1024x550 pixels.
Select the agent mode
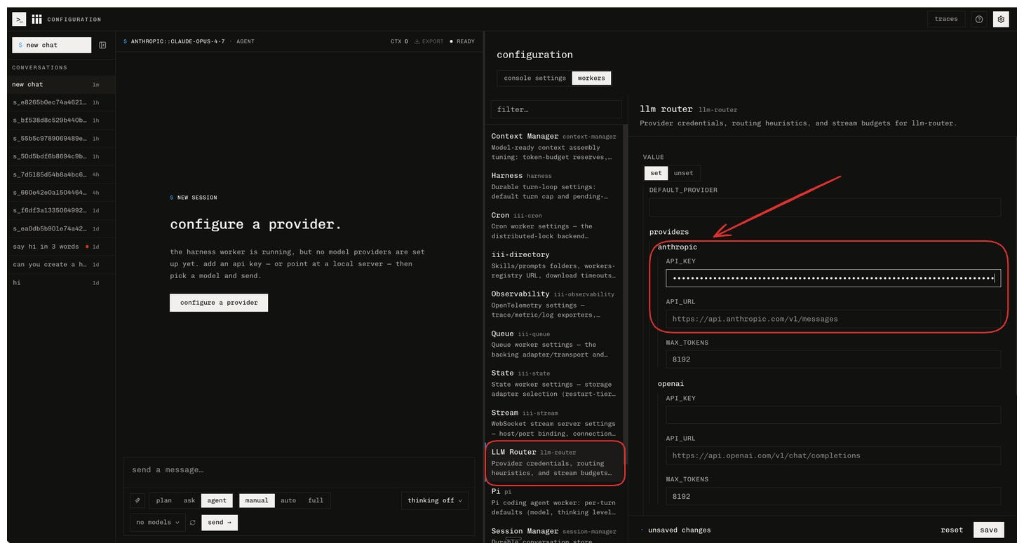coord(217,500)
